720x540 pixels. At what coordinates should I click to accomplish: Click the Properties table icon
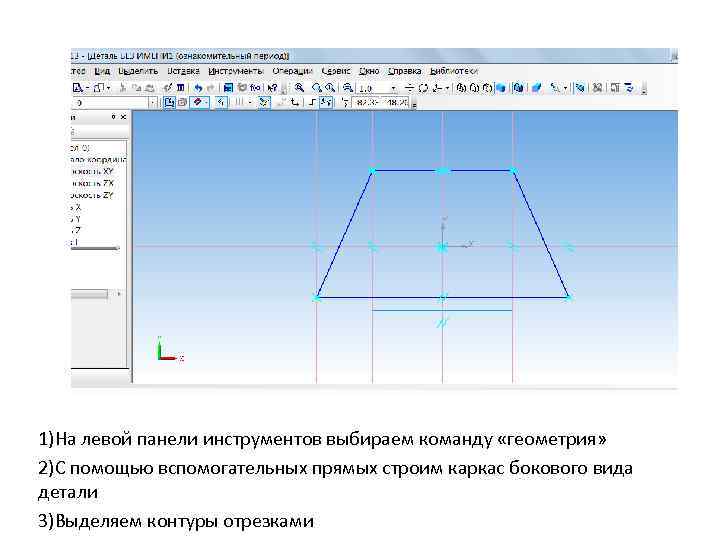click(x=180, y=88)
